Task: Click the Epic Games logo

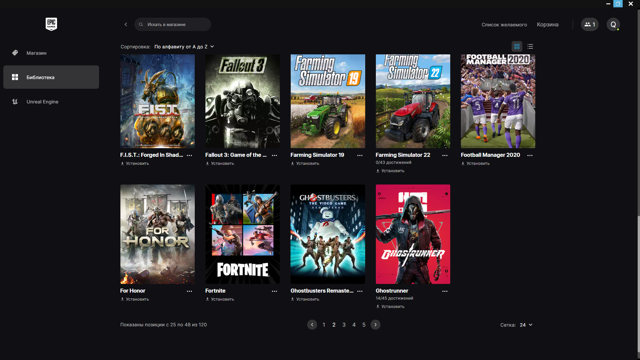Action: [51, 24]
